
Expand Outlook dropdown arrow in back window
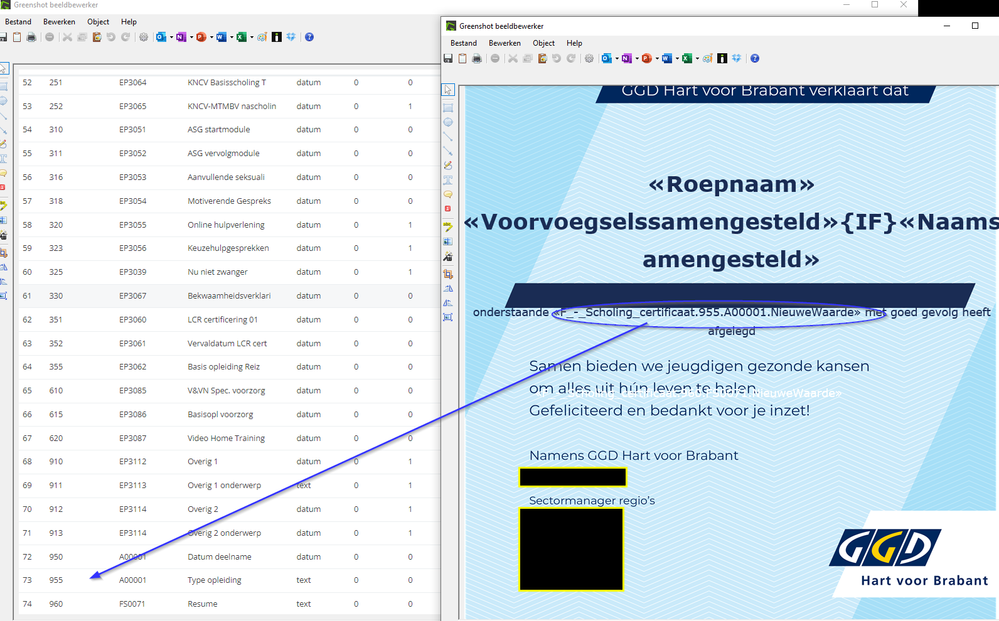[171, 37]
